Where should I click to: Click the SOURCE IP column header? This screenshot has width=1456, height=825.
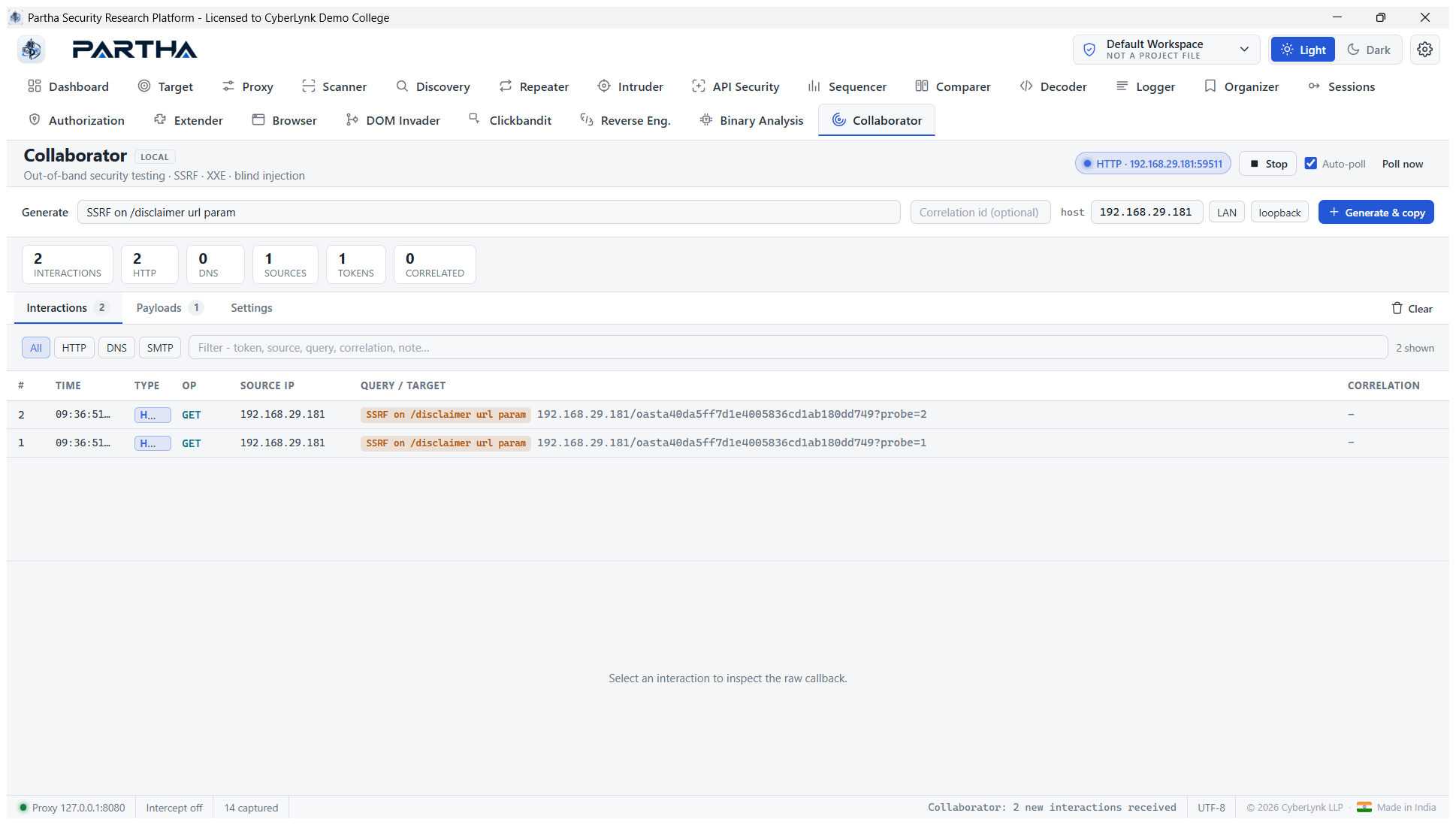coord(267,385)
